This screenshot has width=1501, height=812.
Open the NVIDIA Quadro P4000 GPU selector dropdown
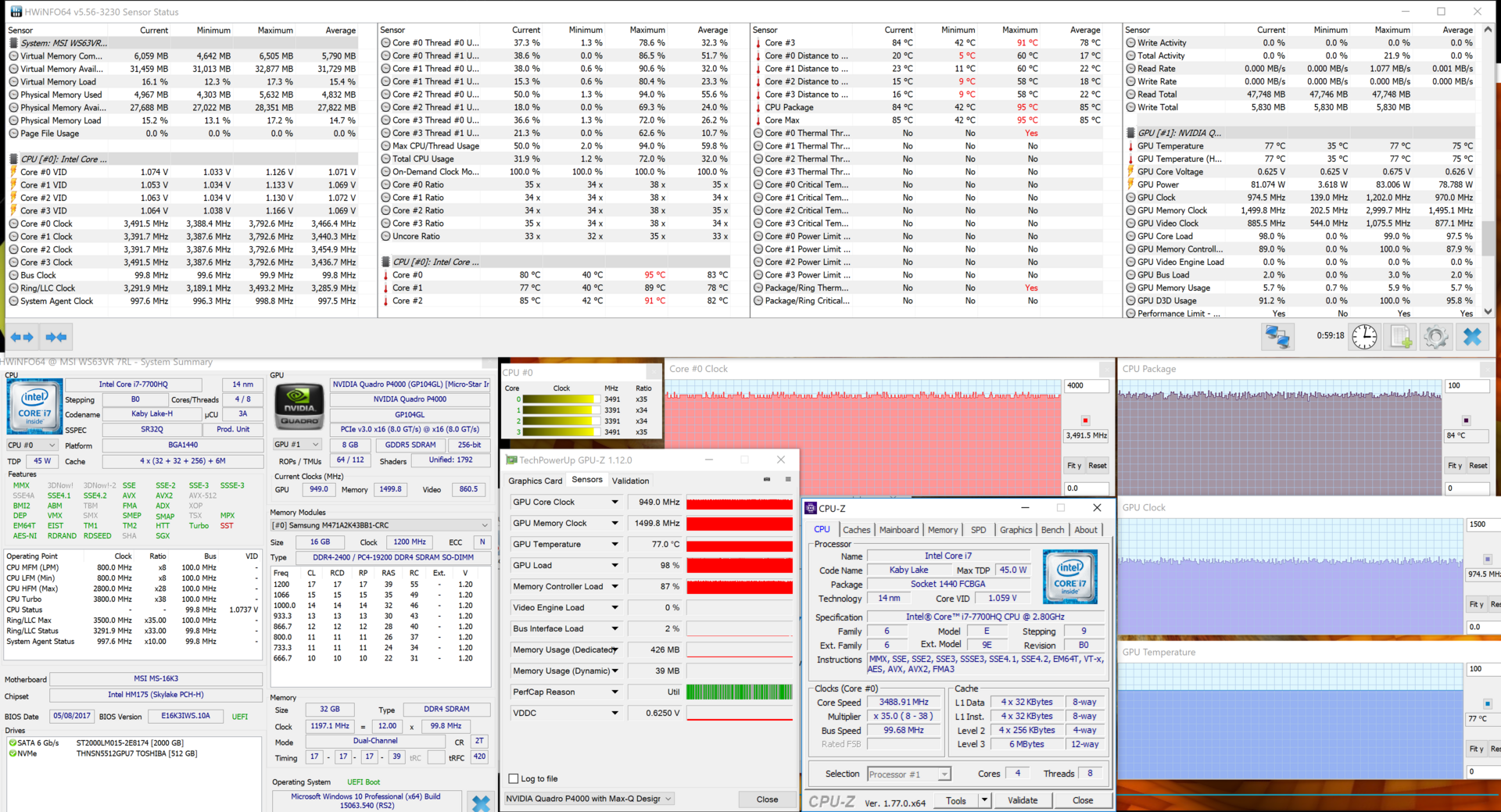(x=590, y=799)
